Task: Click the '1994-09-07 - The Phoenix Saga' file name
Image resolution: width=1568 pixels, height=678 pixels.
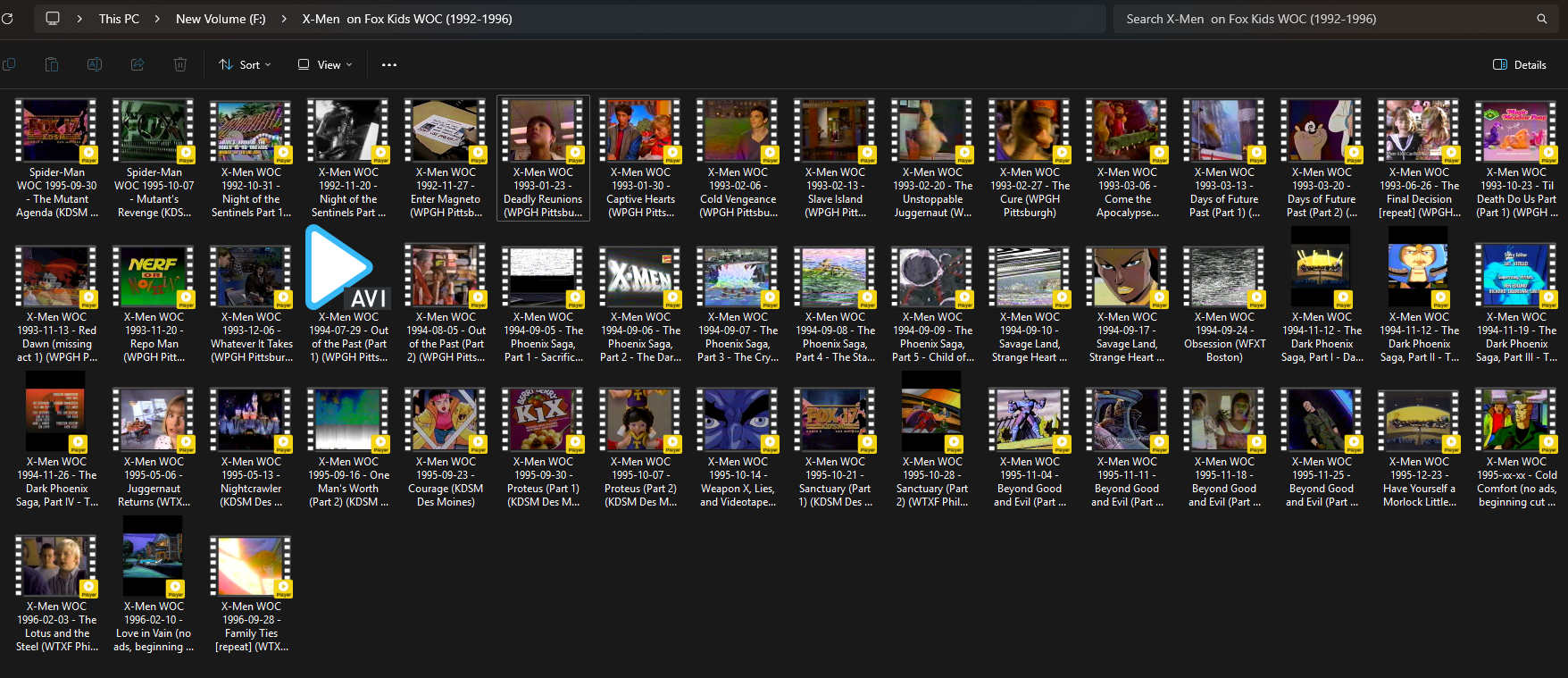Action: pos(738,338)
